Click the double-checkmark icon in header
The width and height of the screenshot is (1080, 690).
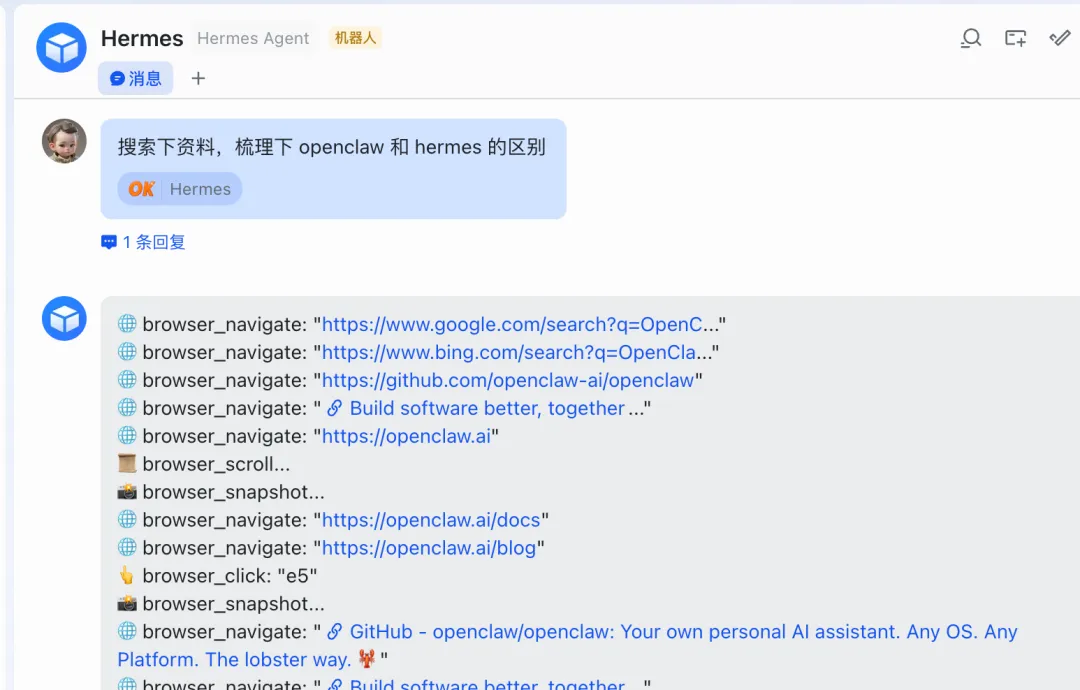[x=1059, y=38]
